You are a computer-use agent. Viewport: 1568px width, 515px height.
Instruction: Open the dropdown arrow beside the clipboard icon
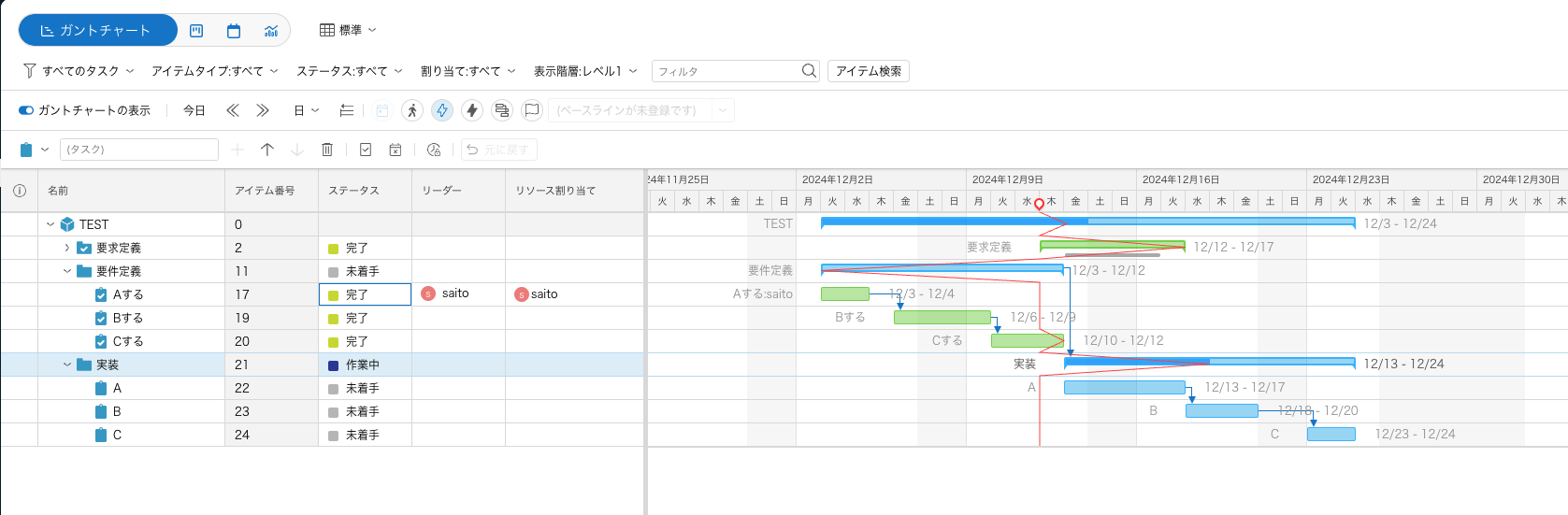(45, 150)
